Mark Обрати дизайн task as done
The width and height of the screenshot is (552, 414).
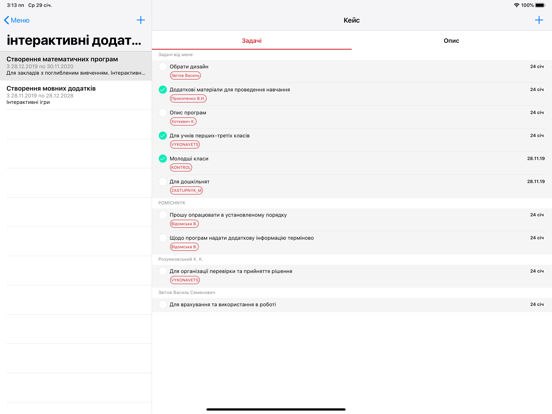pos(163,67)
